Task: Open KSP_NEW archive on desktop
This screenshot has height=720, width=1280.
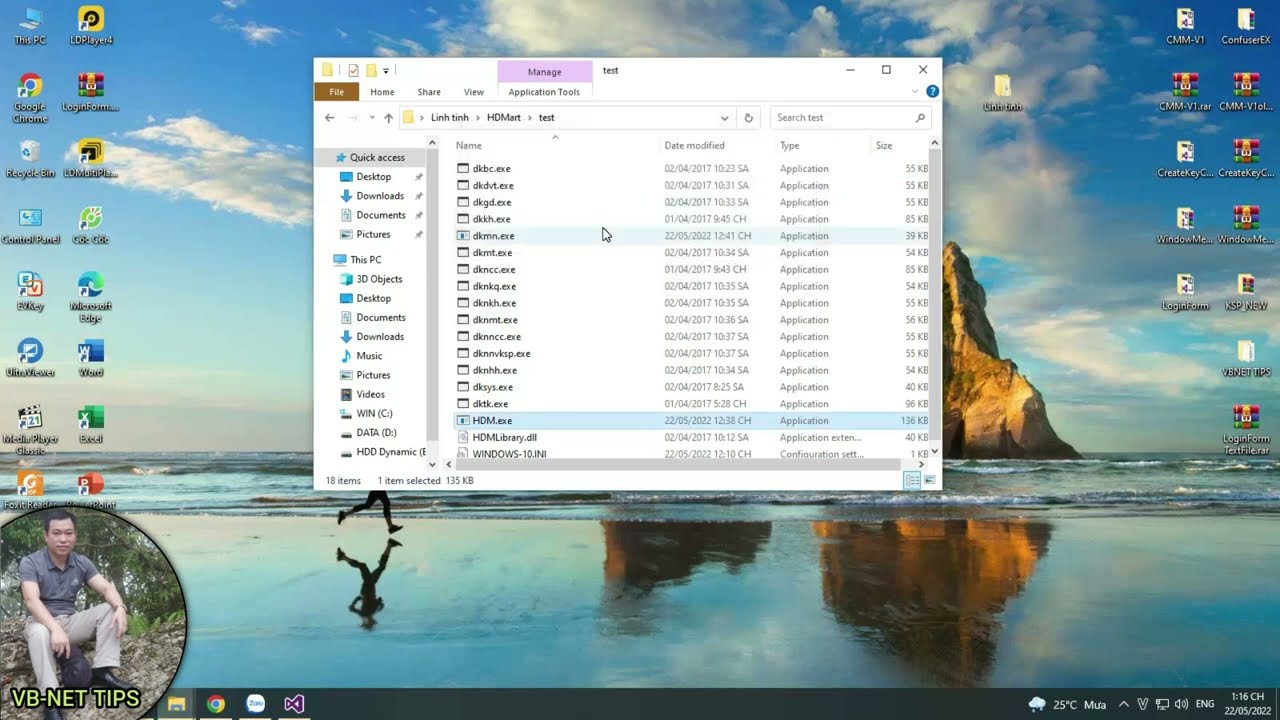Action: point(1246,292)
